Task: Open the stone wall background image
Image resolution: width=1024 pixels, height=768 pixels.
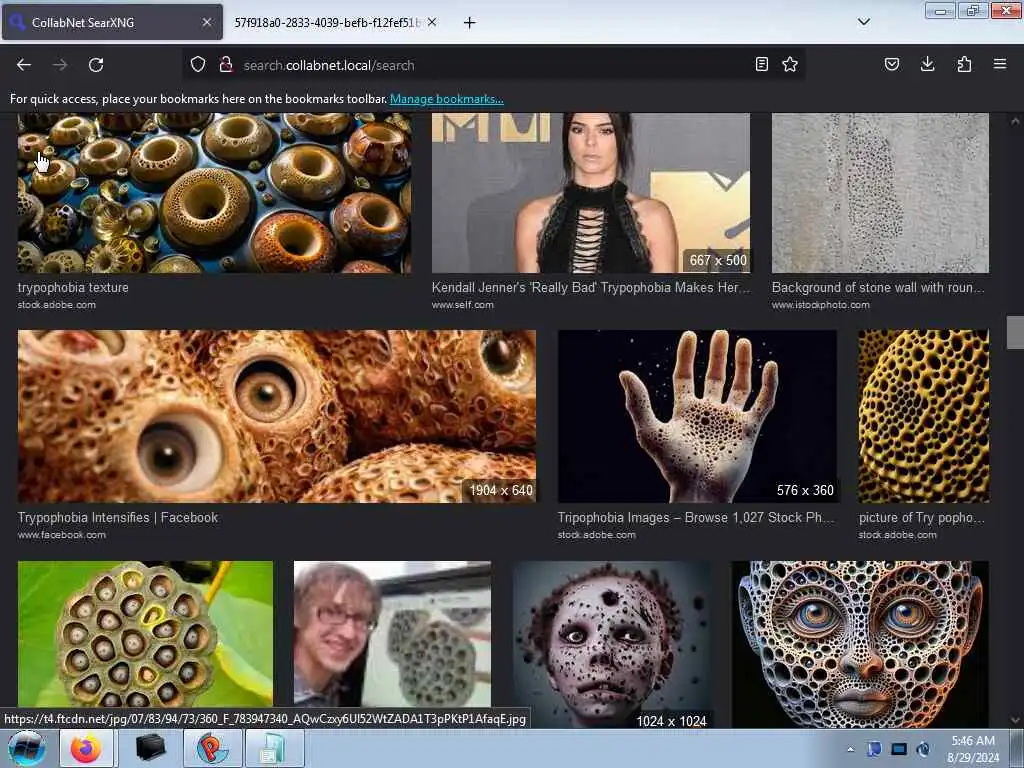Action: (x=880, y=193)
